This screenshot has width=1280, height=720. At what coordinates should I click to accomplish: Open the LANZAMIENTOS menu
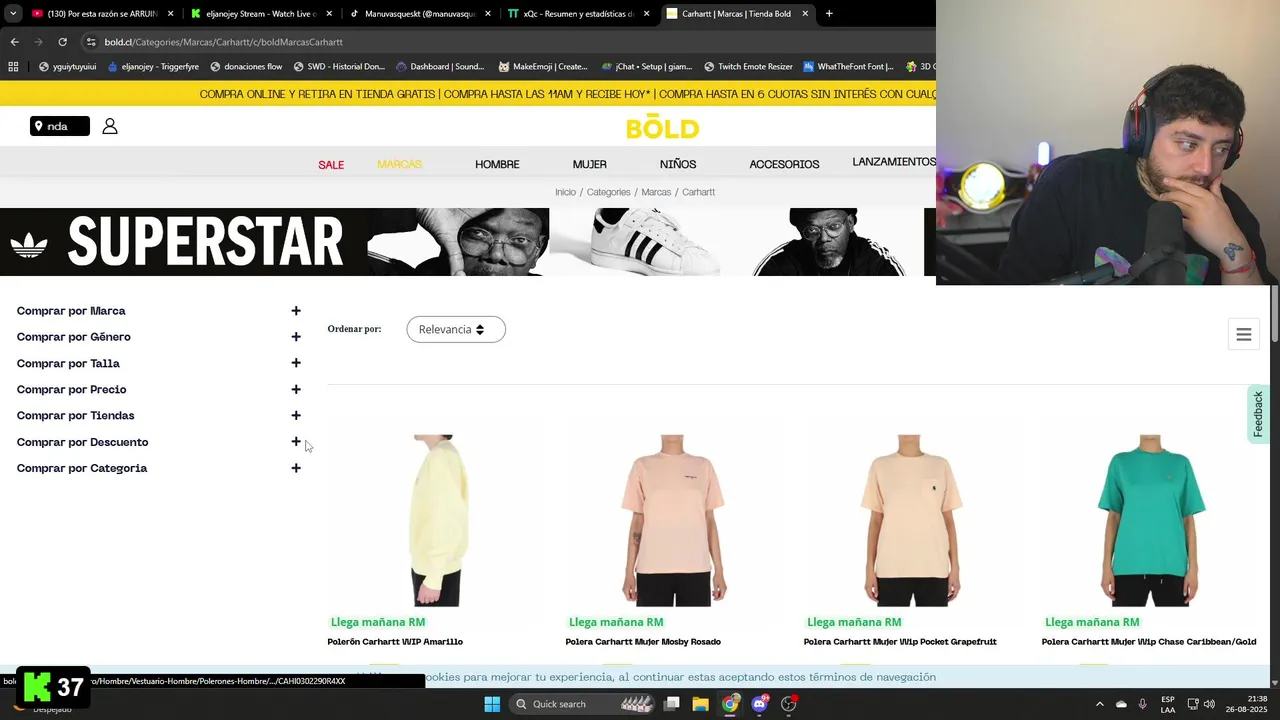(894, 162)
